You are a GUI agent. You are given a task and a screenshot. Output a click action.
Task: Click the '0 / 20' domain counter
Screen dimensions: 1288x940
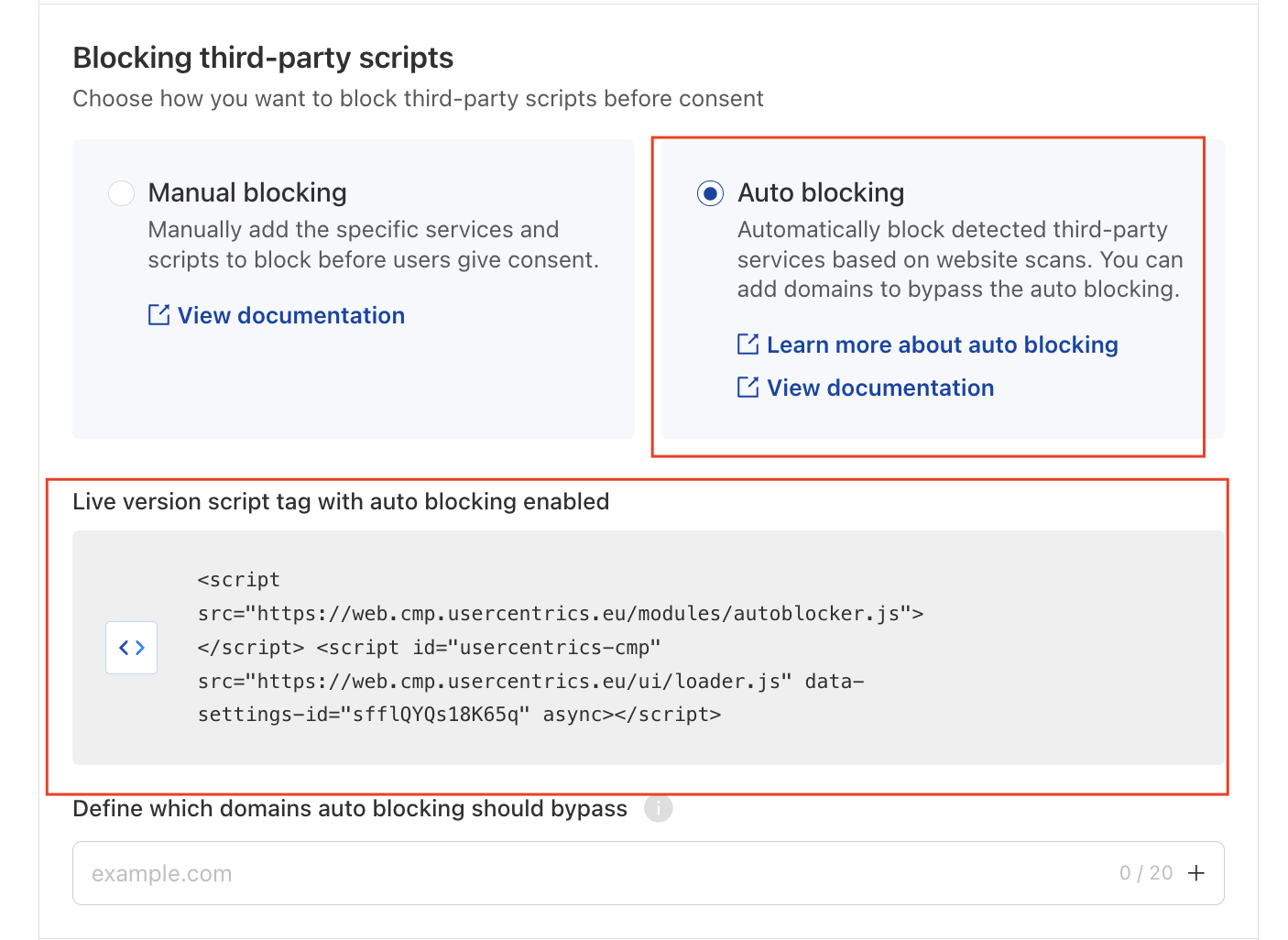click(x=1146, y=873)
